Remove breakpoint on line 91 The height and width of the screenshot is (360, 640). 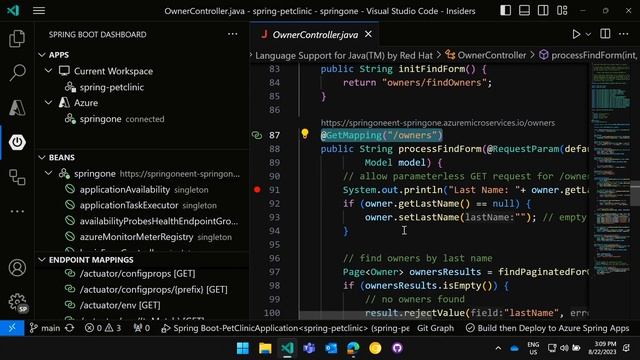257,189
